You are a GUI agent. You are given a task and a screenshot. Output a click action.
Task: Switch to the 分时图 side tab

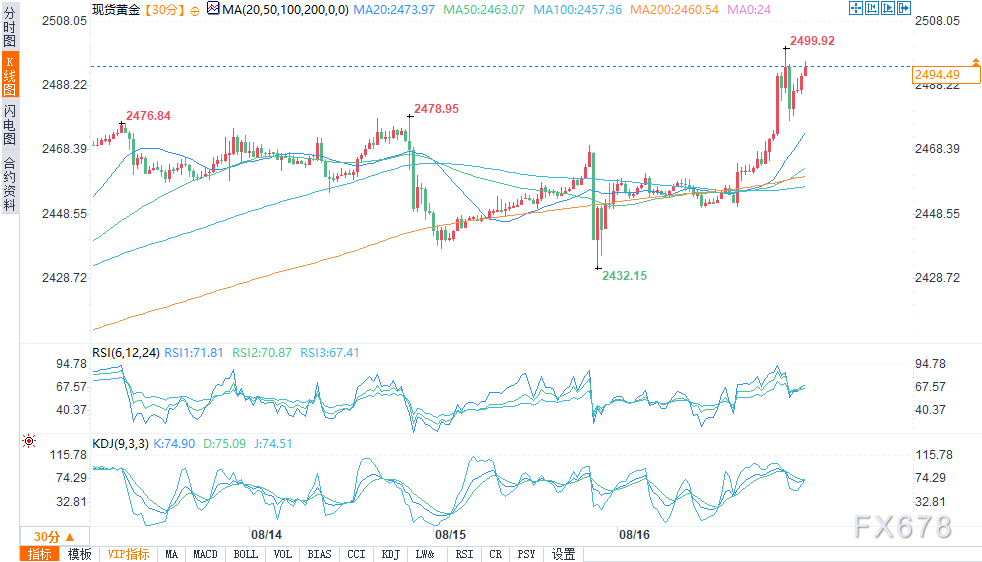point(10,26)
